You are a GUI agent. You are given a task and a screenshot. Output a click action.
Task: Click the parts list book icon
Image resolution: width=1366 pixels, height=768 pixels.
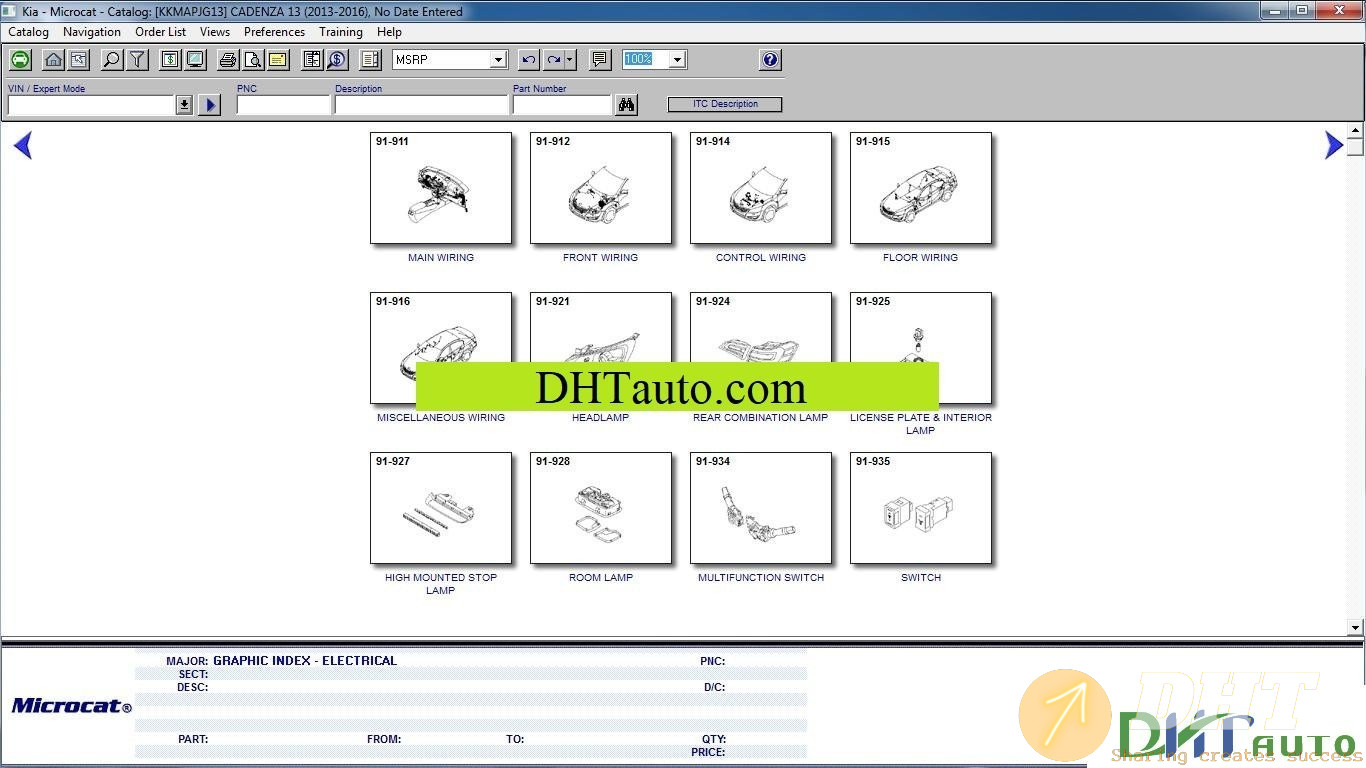pyautogui.click(x=312, y=60)
